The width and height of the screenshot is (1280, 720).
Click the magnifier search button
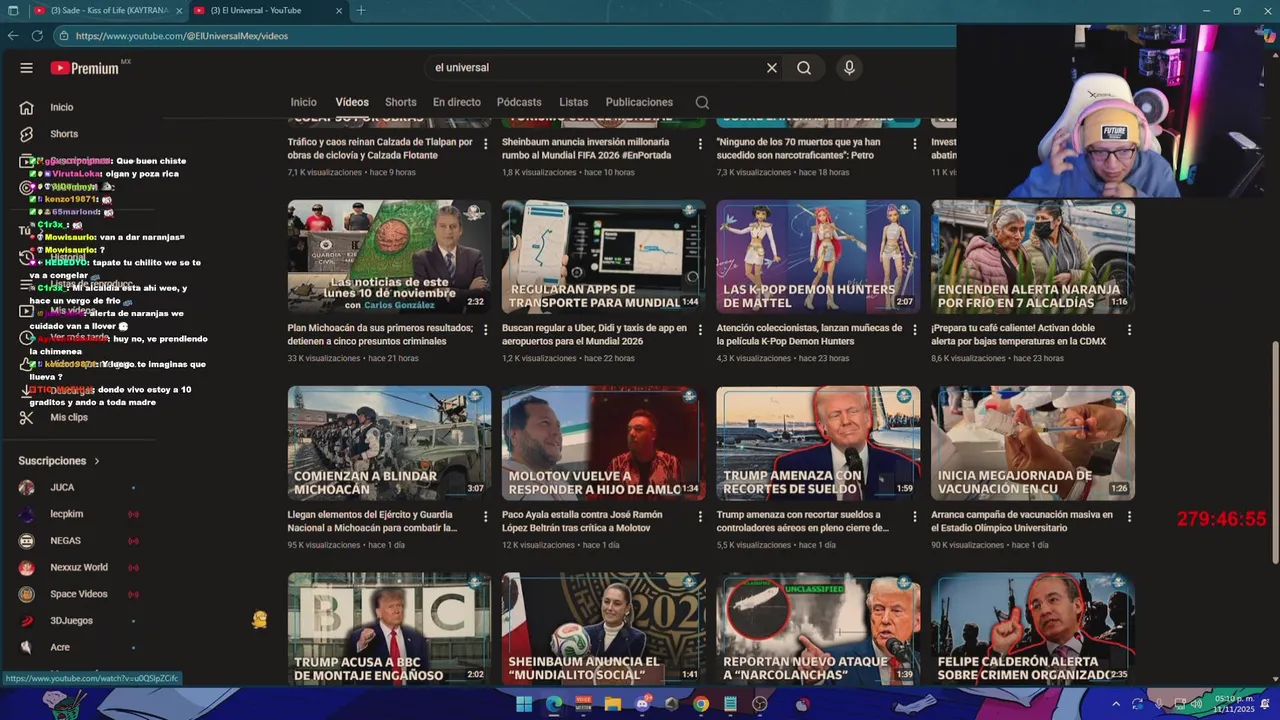[x=804, y=68]
